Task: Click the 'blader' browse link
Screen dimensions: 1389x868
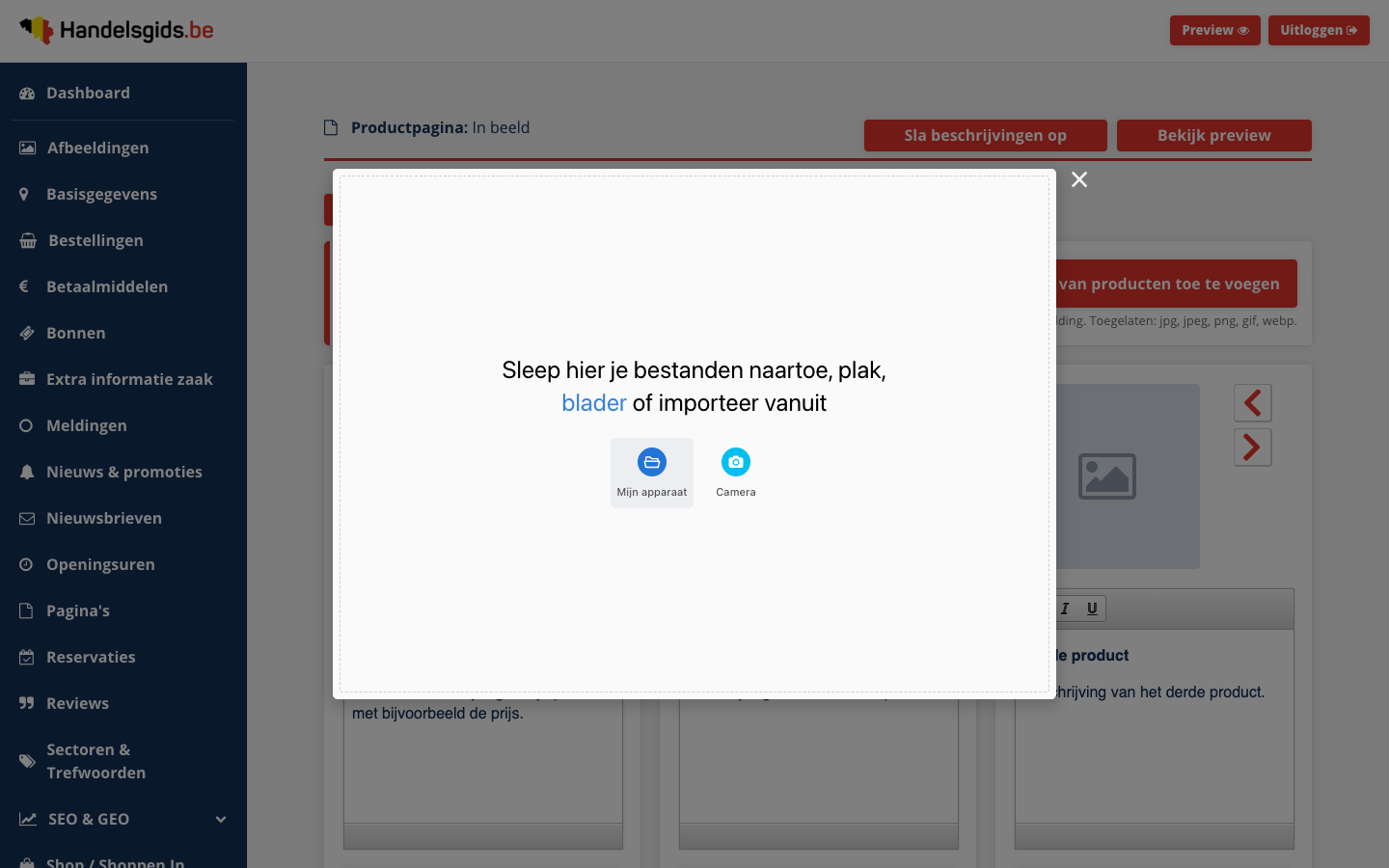Action: pos(594,403)
